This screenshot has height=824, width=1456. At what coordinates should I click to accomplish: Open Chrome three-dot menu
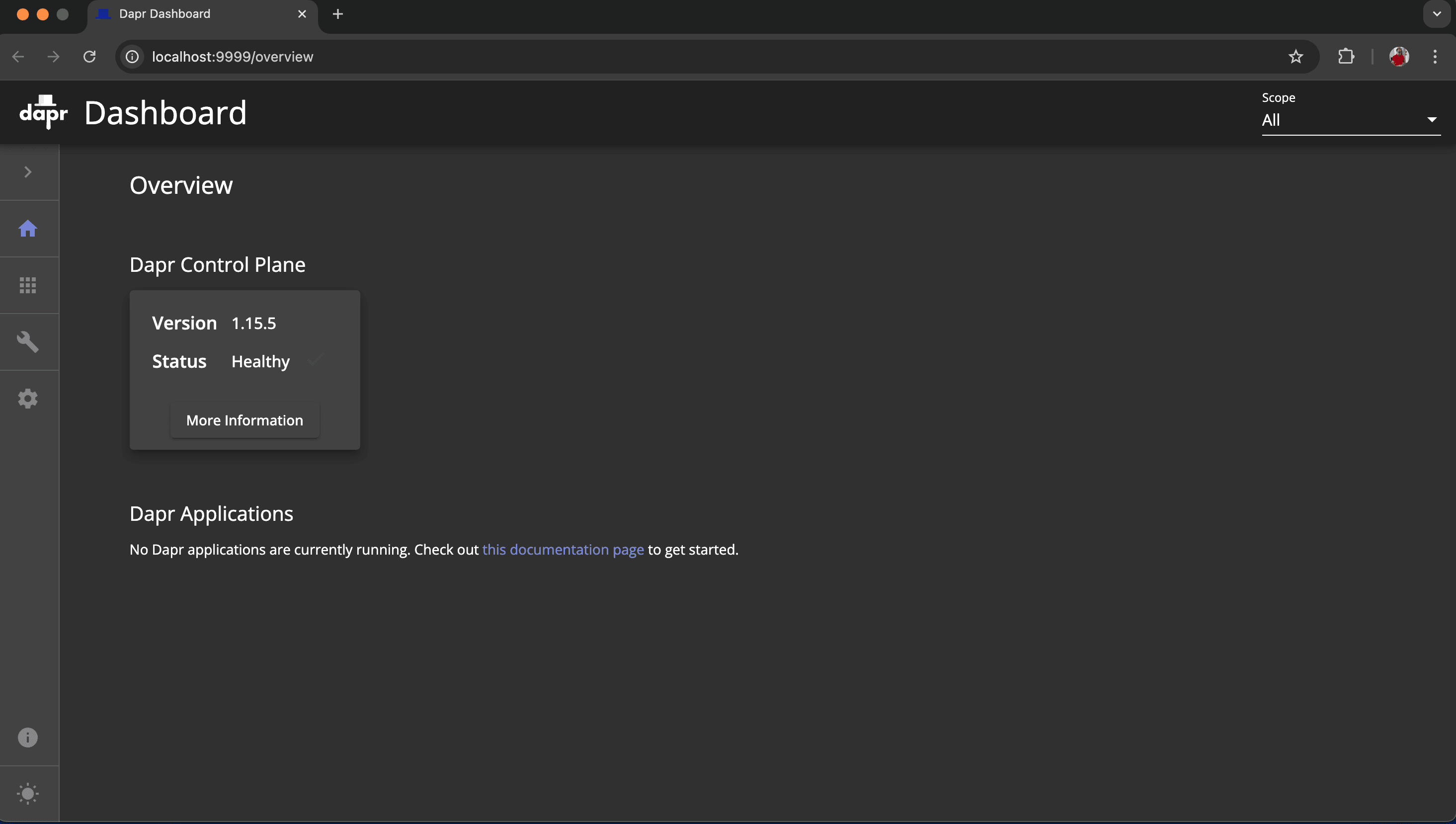pyautogui.click(x=1435, y=57)
